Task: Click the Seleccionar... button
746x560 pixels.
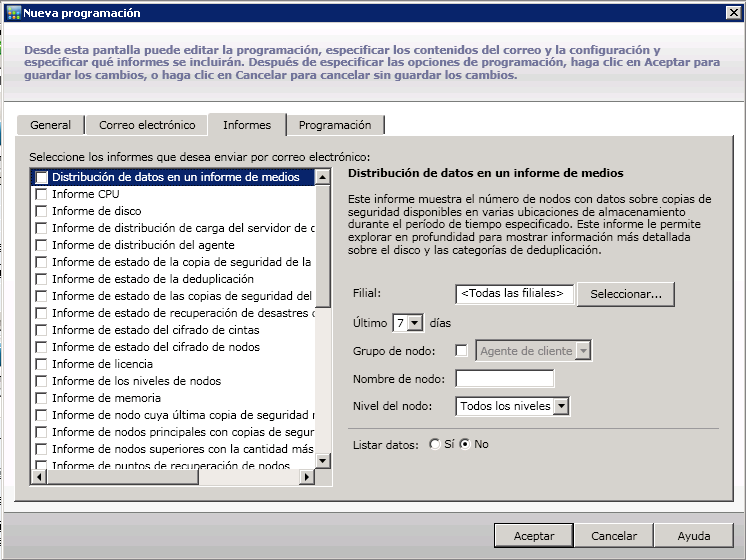Action: coord(626,295)
